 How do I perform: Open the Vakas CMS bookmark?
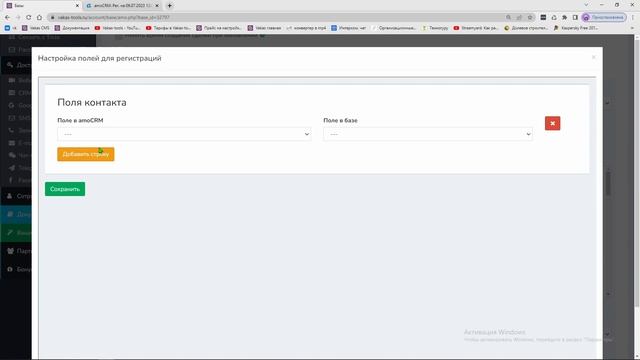point(36,28)
